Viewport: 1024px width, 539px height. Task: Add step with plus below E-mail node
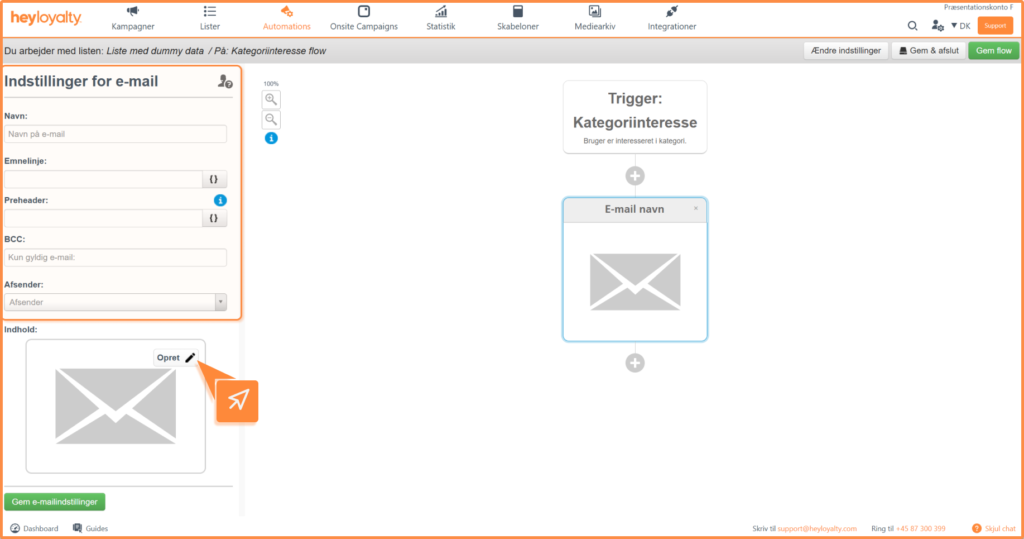635,363
